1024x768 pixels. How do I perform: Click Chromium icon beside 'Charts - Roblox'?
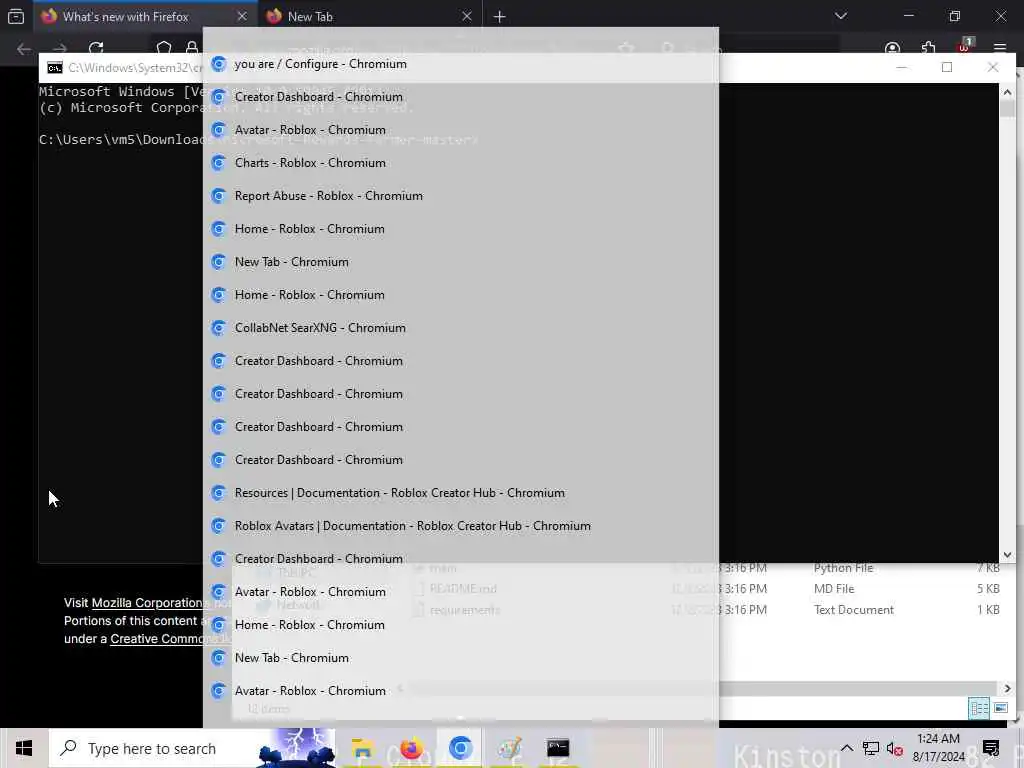click(219, 163)
